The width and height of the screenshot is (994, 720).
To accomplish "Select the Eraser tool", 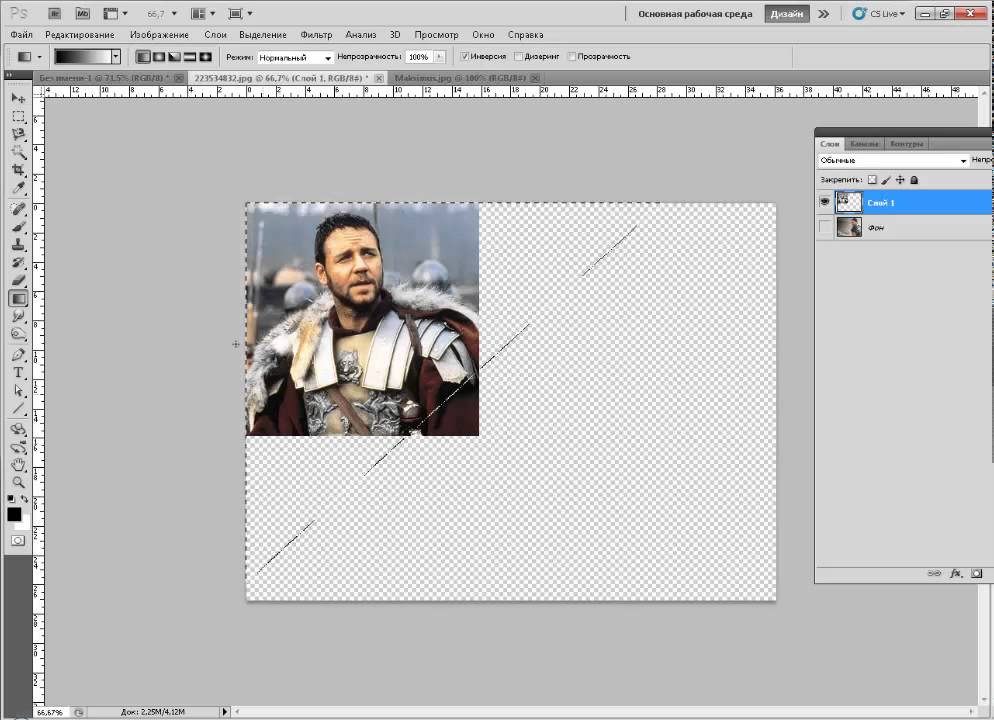I will coord(18,280).
